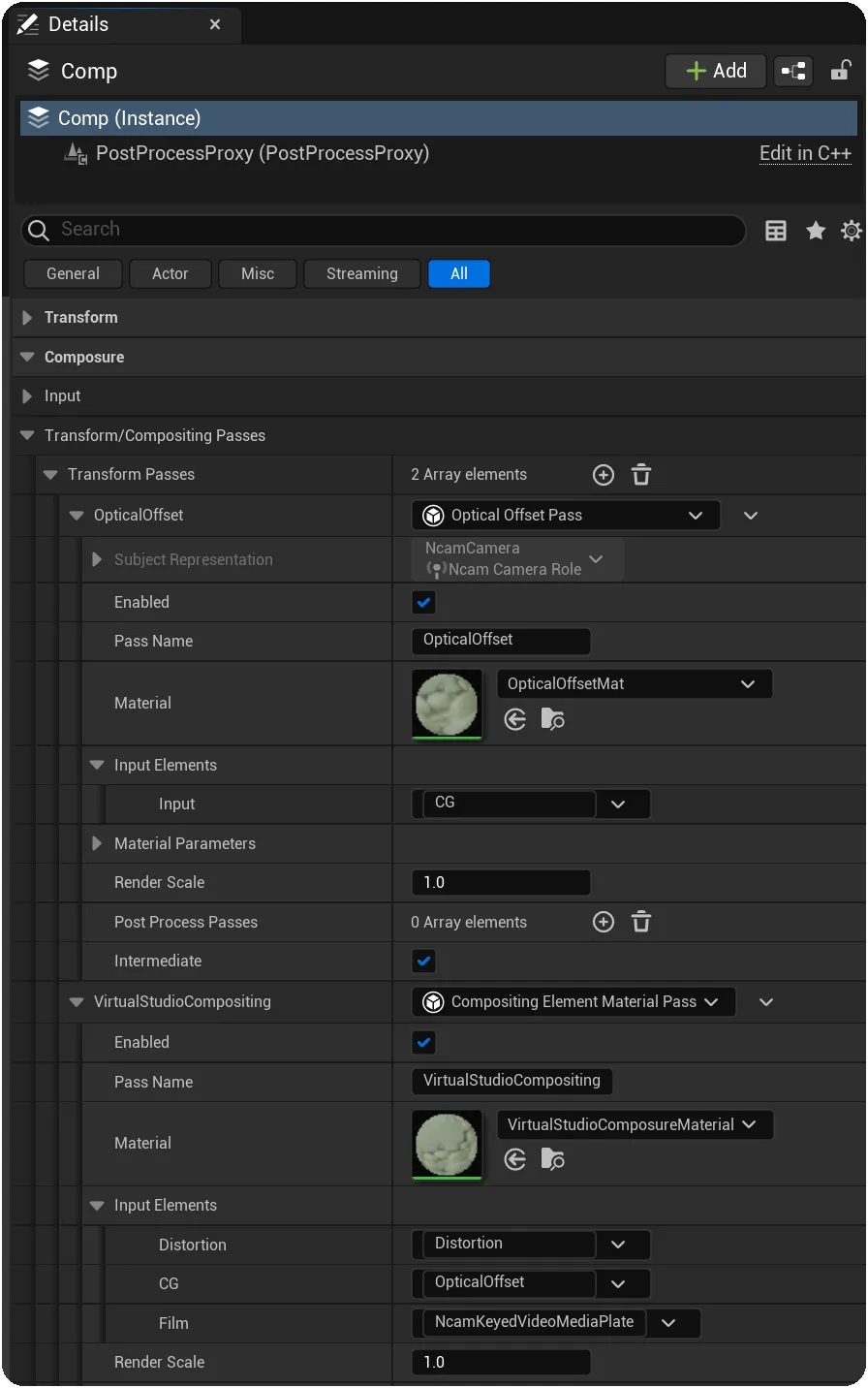The image size is (868, 1388).
Task: Toggle the favorites star filter
Action: pyautogui.click(x=816, y=231)
